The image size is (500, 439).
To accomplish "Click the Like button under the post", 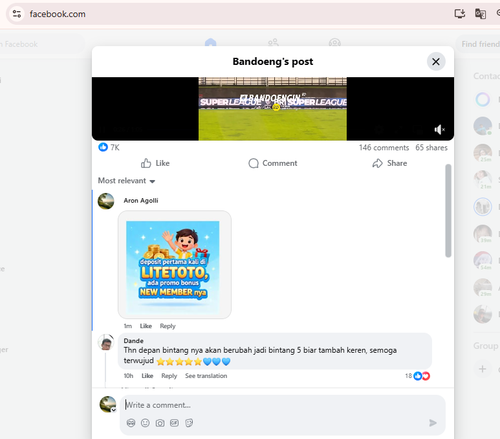I will [155, 163].
